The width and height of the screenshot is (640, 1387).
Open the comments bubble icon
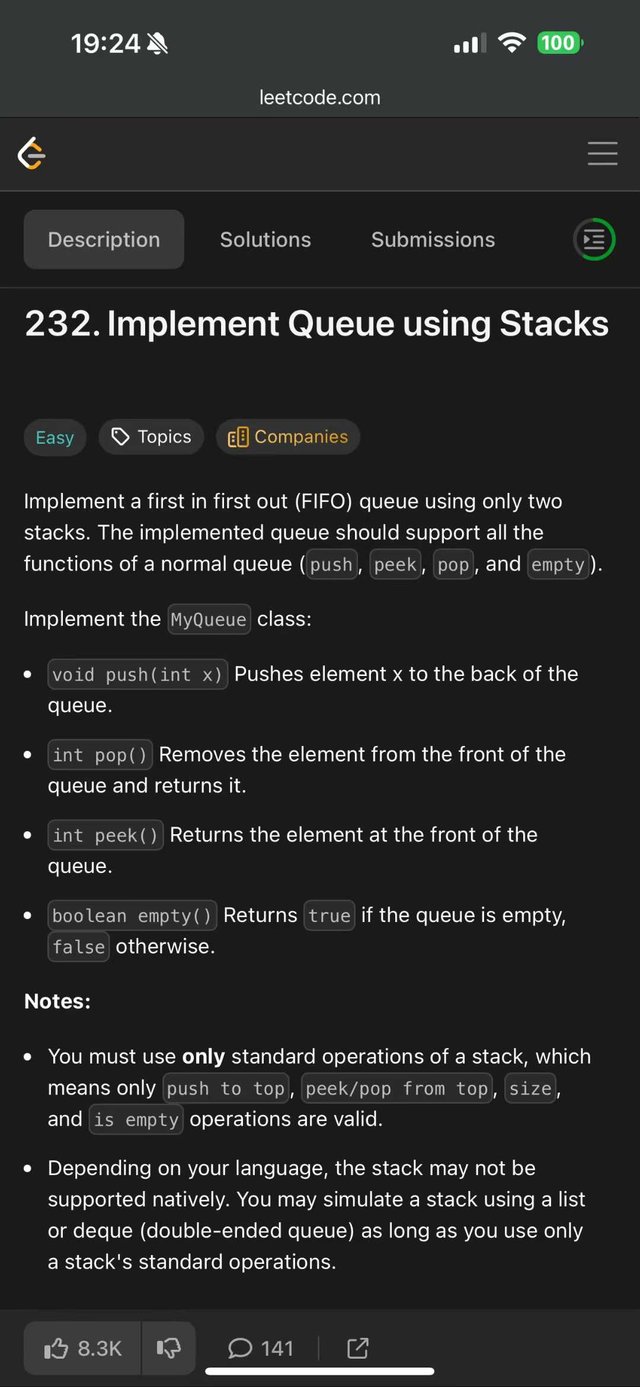click(x=240, y=1348)
